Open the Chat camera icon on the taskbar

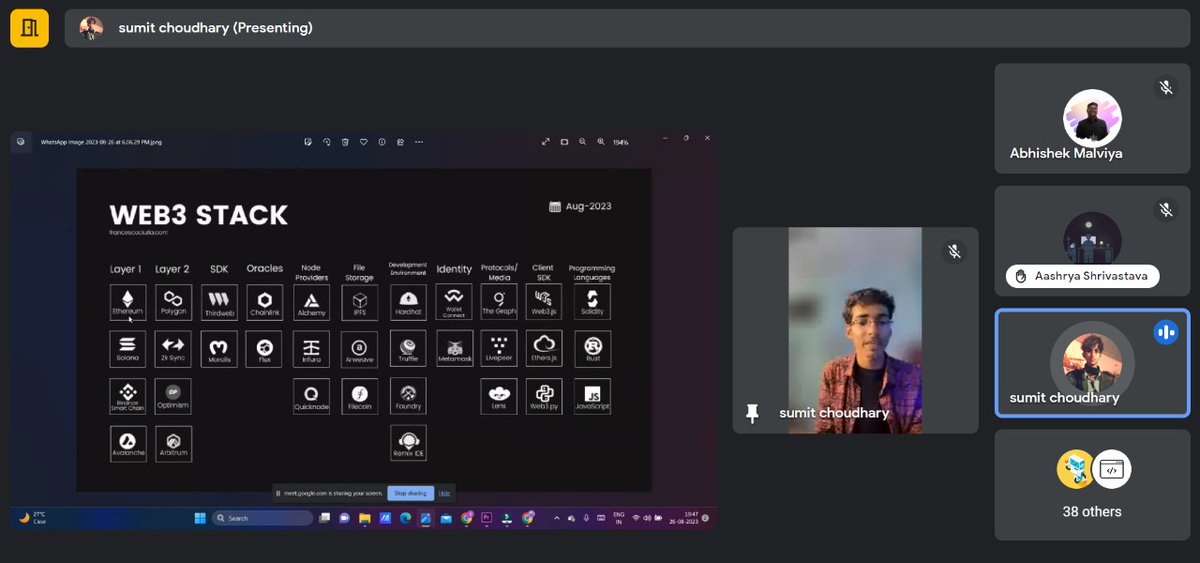pos(345,518)
